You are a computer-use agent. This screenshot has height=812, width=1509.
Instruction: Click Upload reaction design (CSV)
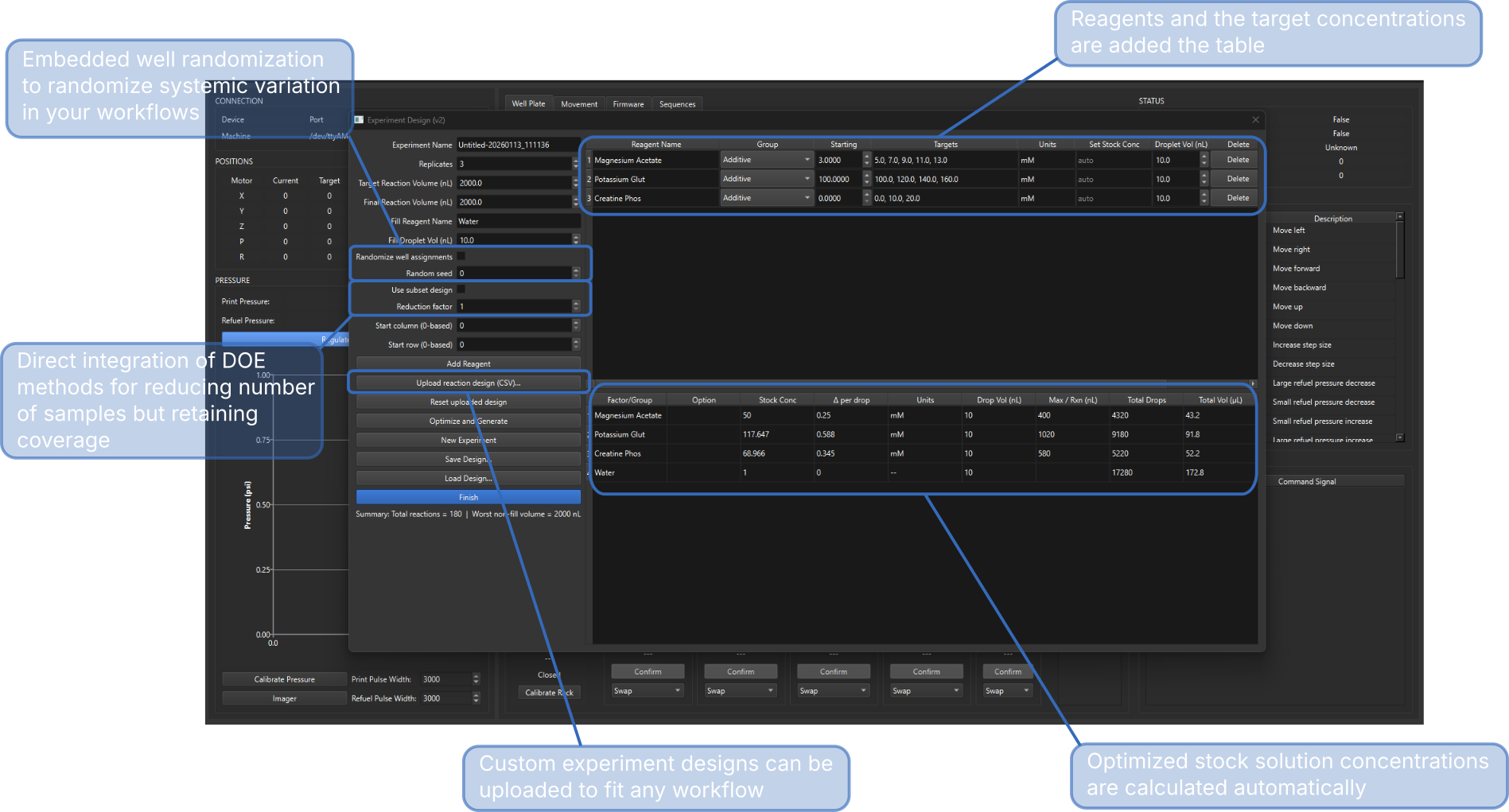(469, 383)
